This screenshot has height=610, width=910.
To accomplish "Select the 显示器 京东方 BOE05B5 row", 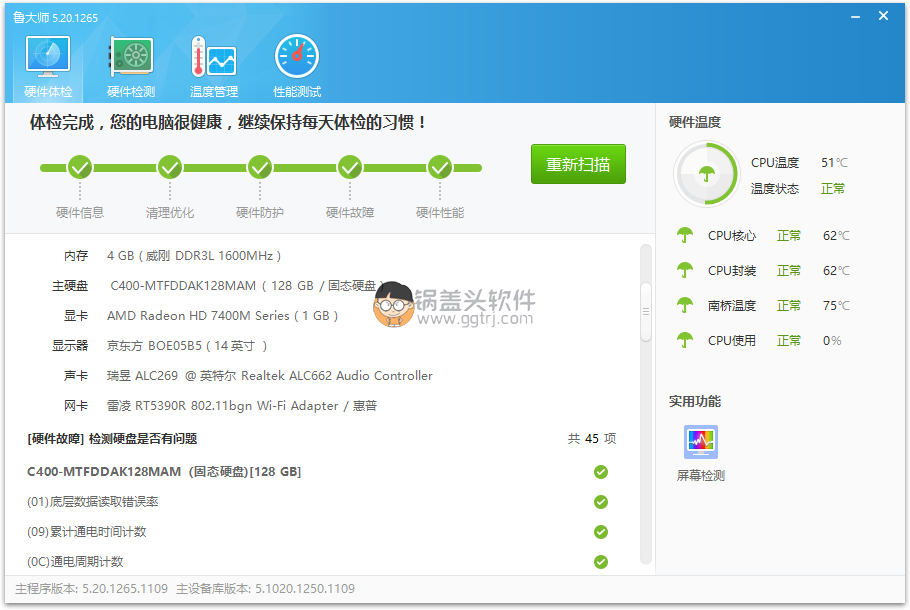I will coord(160,346).
